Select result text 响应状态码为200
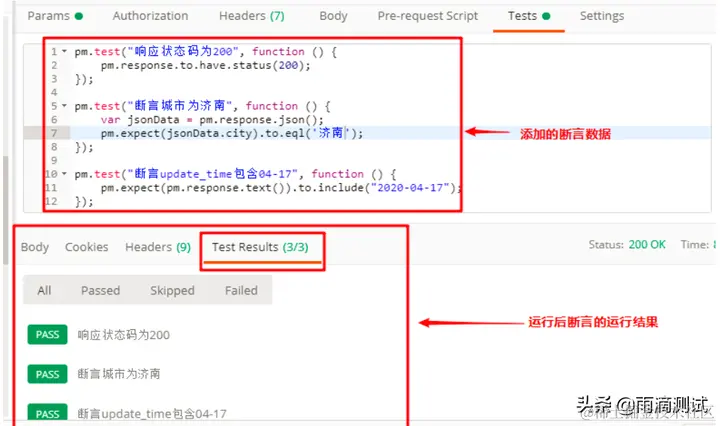Screen dimensions: 720x426 [124, 335]
